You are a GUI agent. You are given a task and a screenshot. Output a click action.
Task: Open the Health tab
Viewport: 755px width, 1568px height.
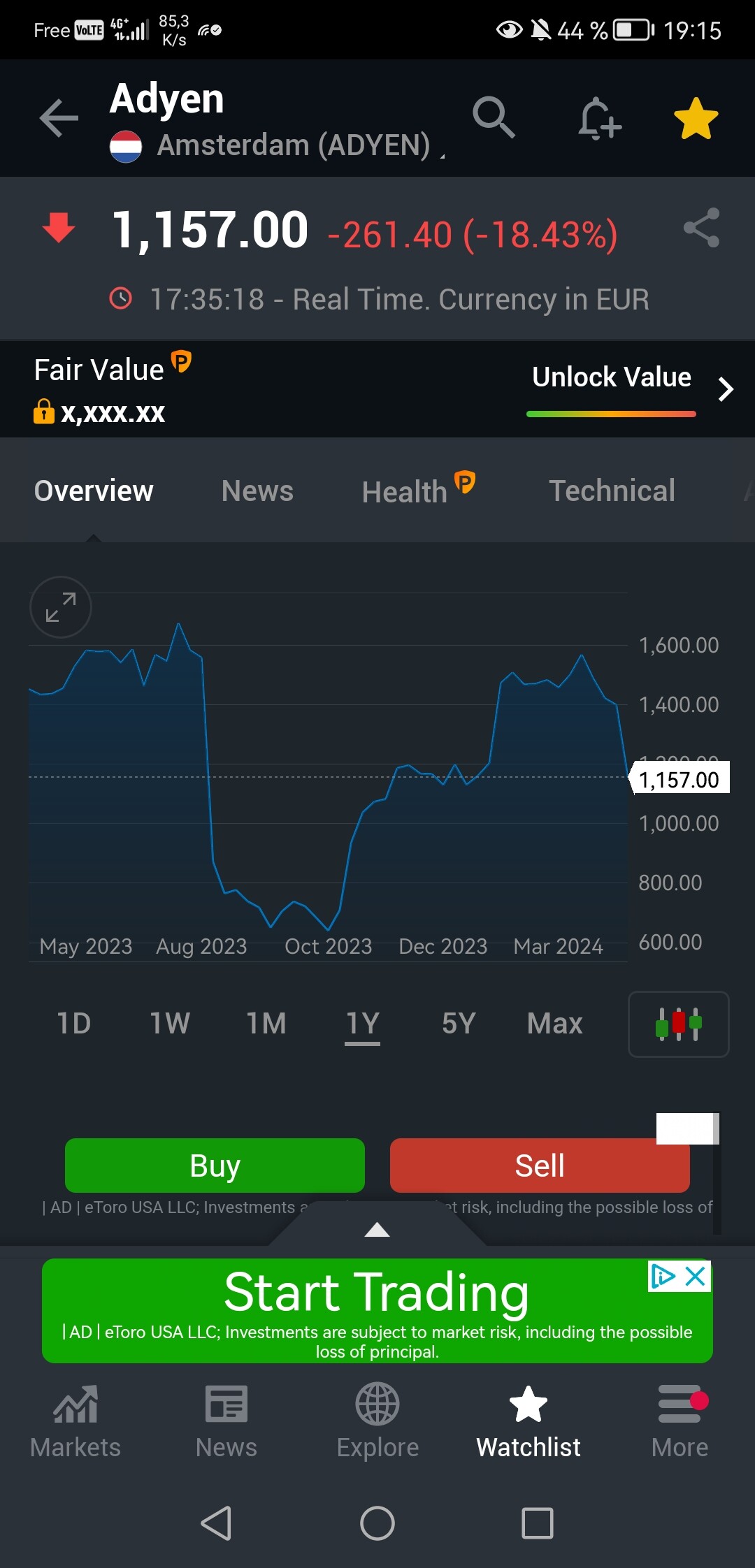(x=405, y=491)
